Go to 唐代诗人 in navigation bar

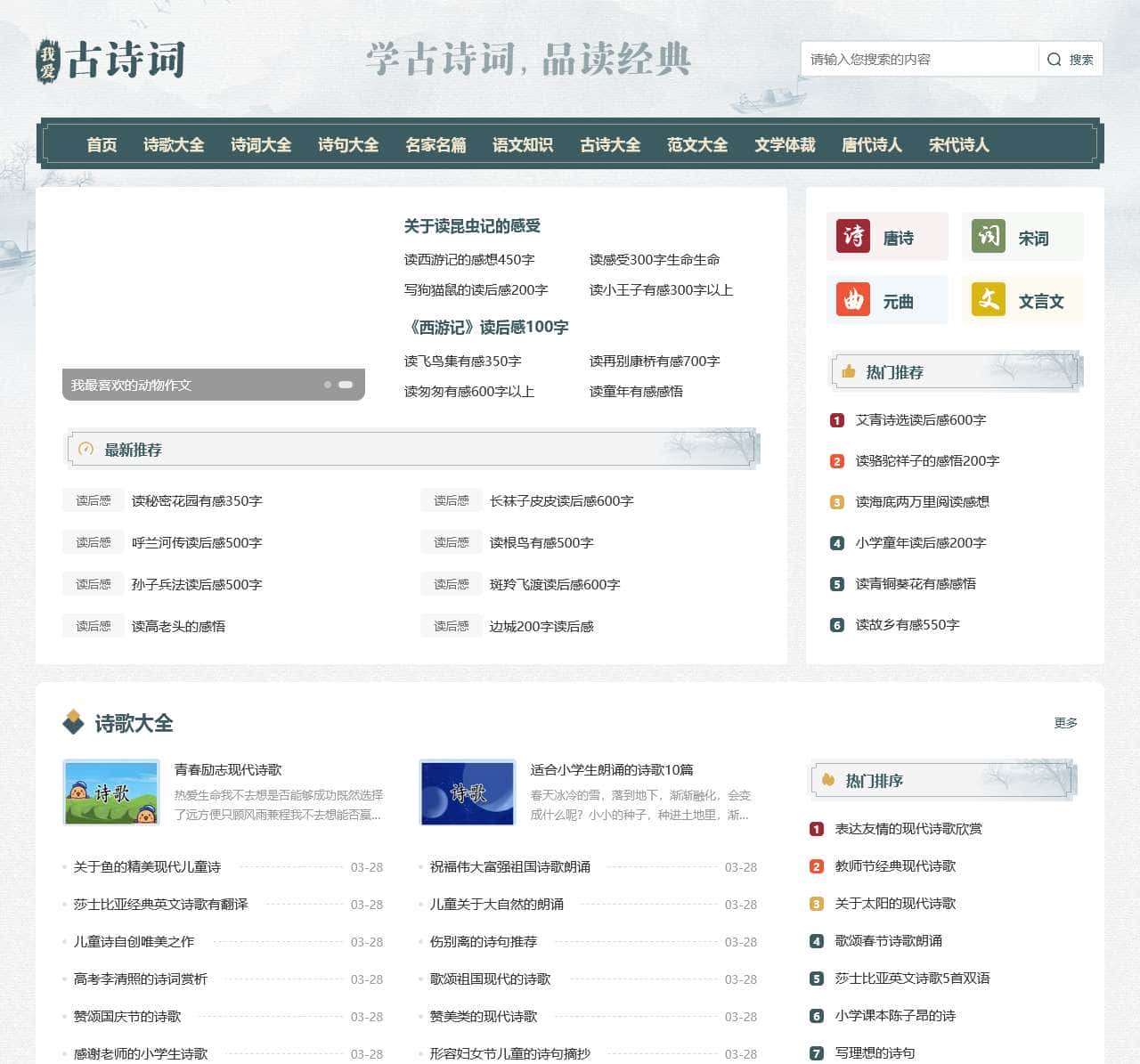tap(871, 144)
